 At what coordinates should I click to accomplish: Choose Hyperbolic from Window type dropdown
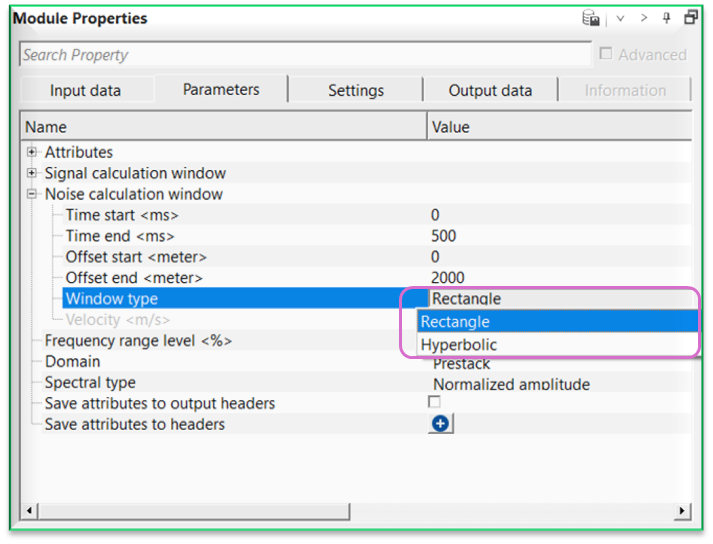coord(459,345)
